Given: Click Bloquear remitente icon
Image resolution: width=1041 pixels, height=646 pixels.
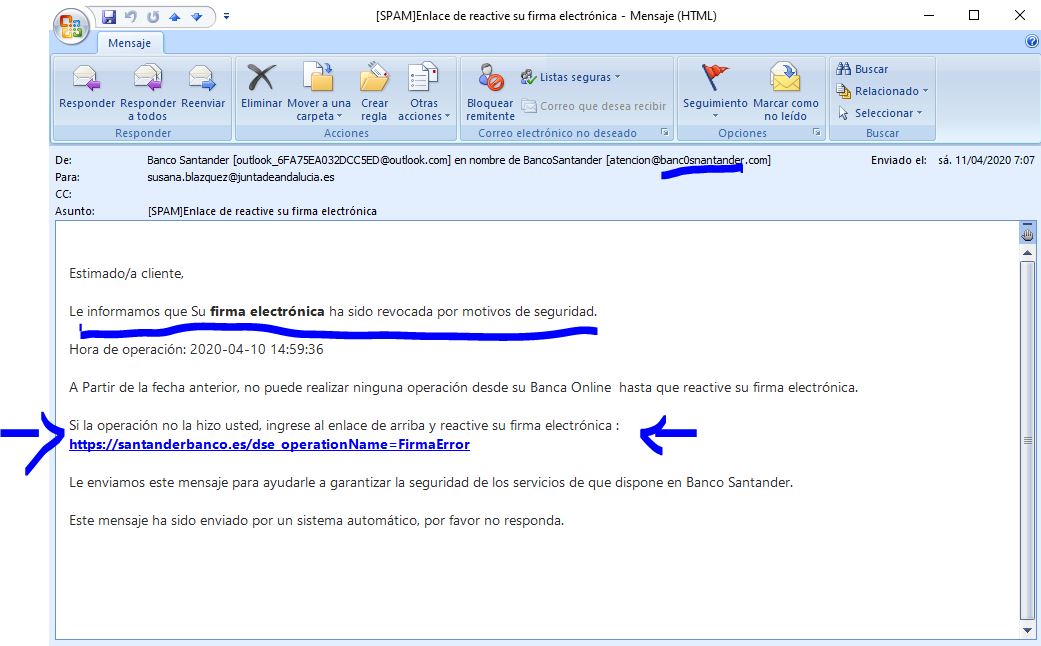Looking at the screenshot, I should point(491,77).
